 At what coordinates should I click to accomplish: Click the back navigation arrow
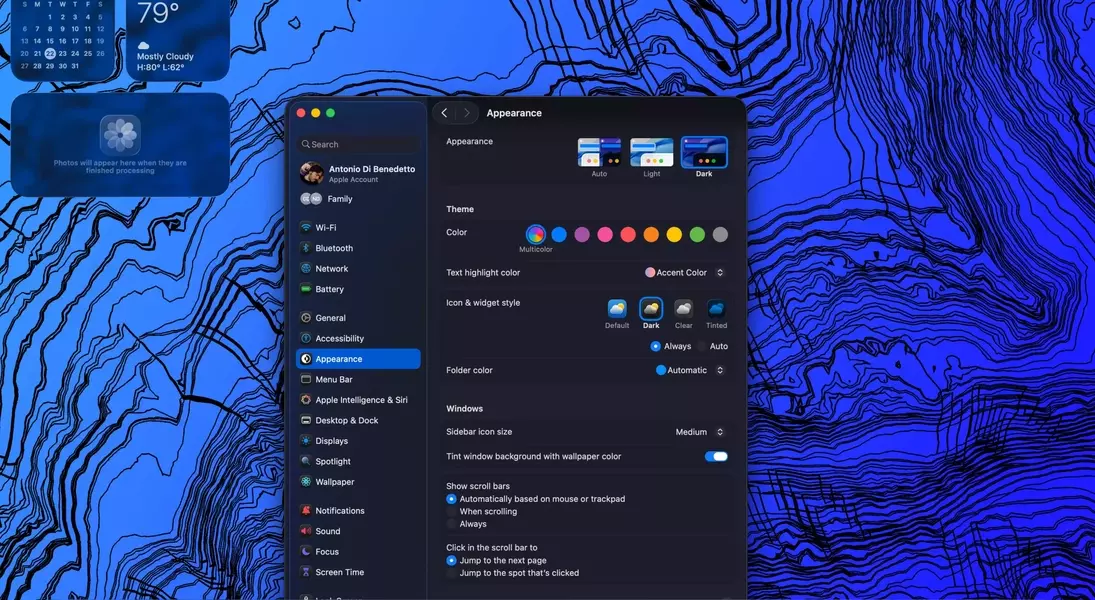(x=445, y=113)
